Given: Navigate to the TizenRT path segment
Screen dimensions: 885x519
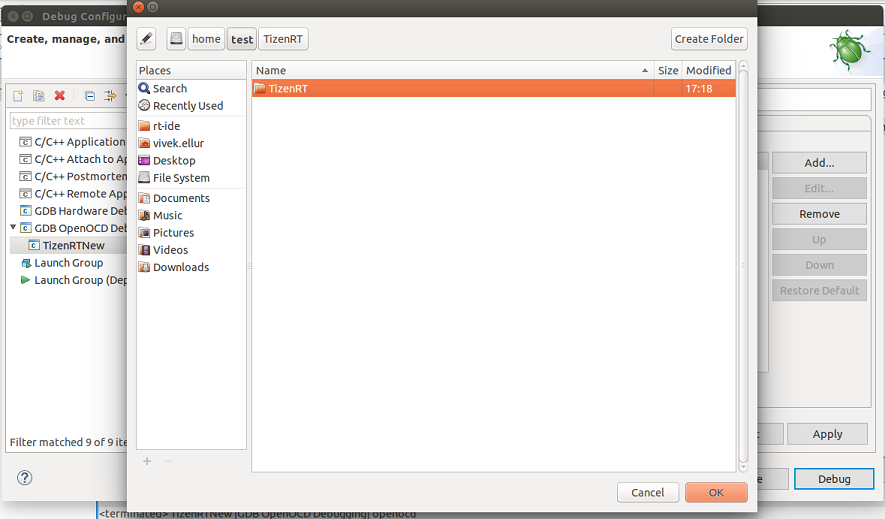Looking at the screenshot, I should click(x=284, y=39).
